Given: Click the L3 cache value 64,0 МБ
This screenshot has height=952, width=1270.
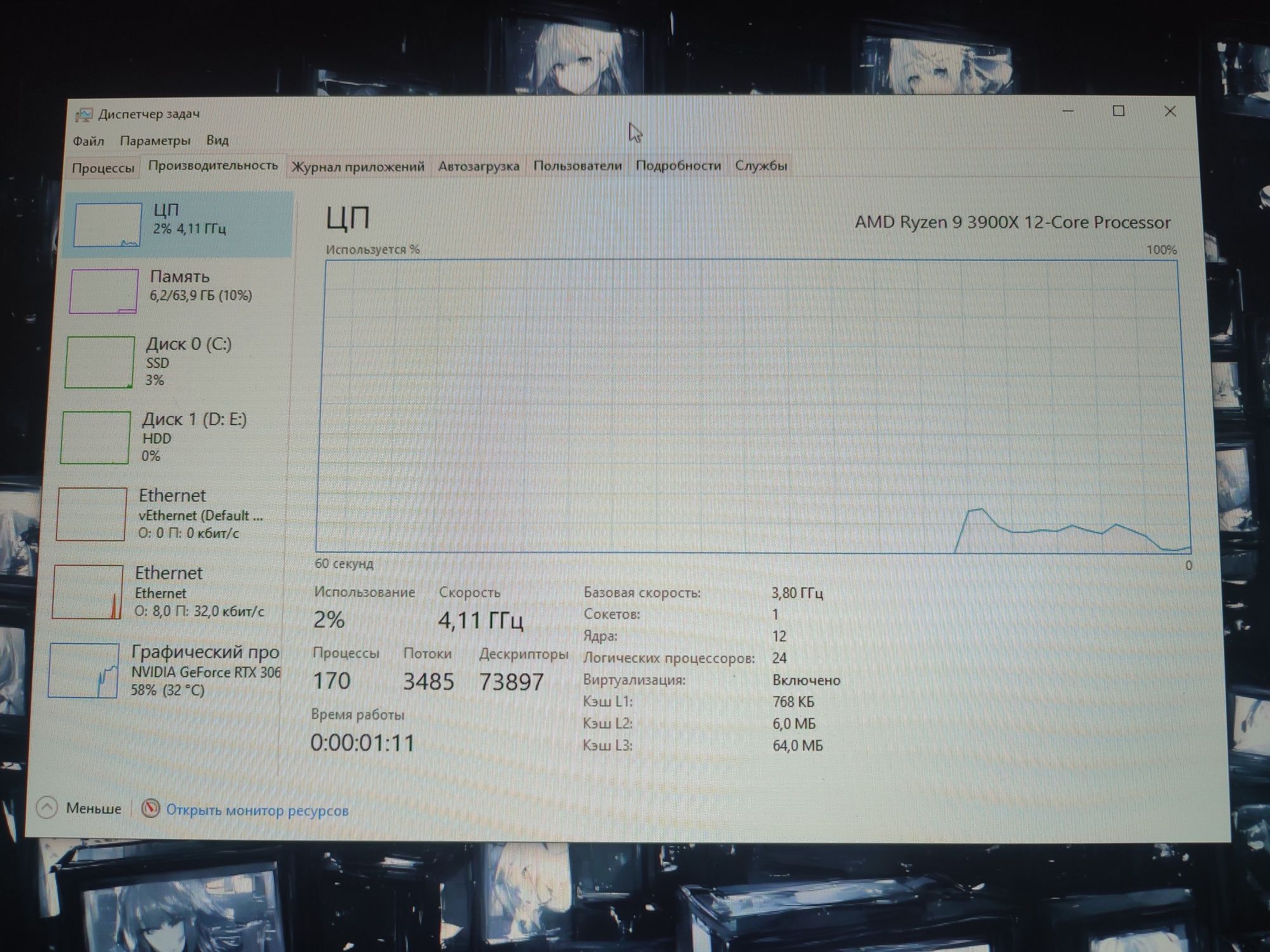Looking at the screenshot, I should point(798,746).
